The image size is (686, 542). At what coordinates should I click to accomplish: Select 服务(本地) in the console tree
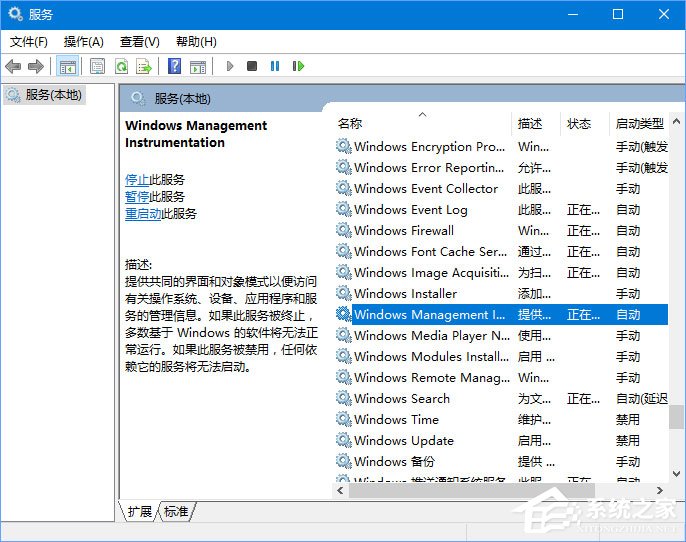tap(53, 95)
